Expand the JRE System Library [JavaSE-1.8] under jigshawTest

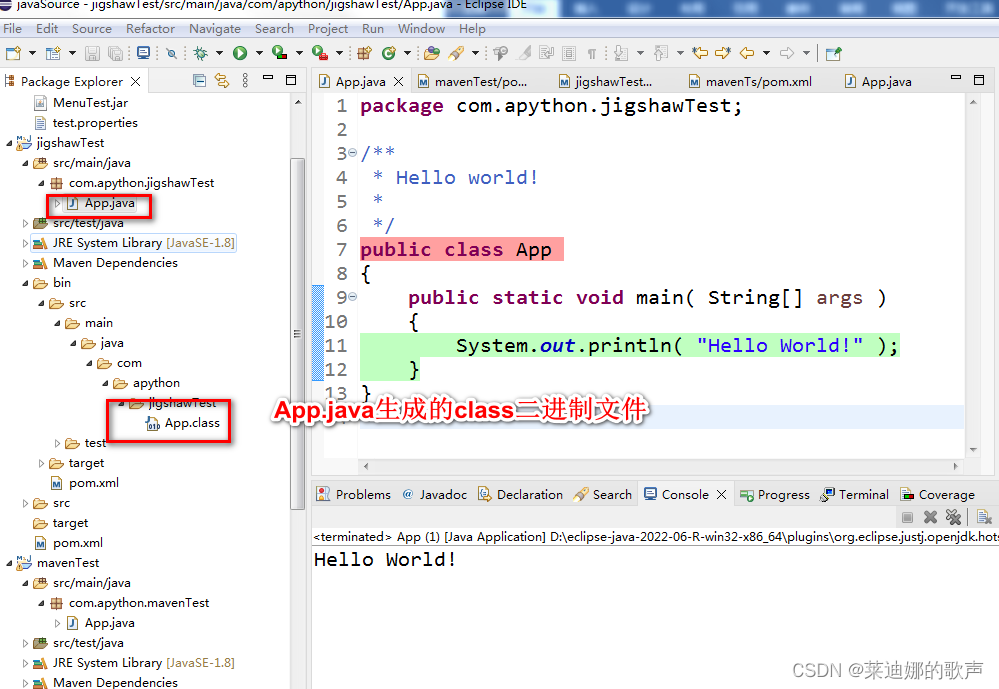tap(25, 243)
